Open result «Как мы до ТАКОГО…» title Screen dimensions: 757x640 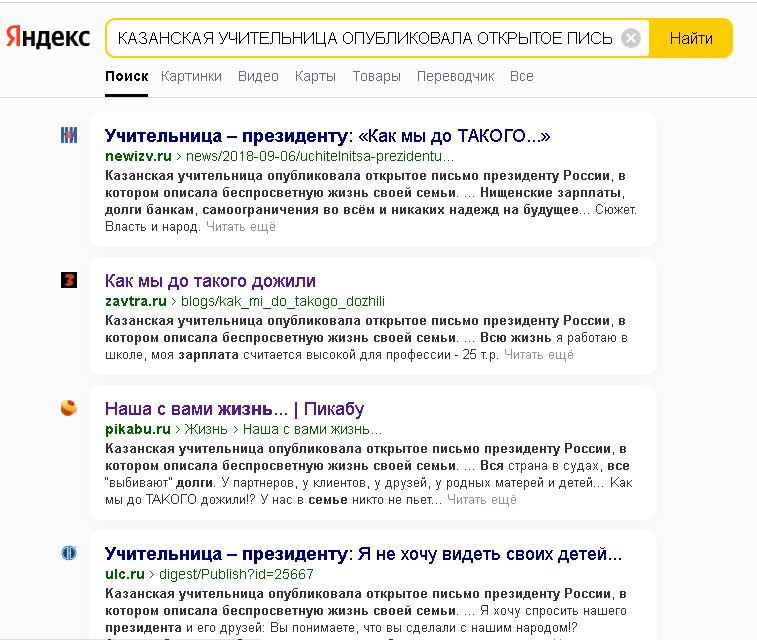coord(327,136)
